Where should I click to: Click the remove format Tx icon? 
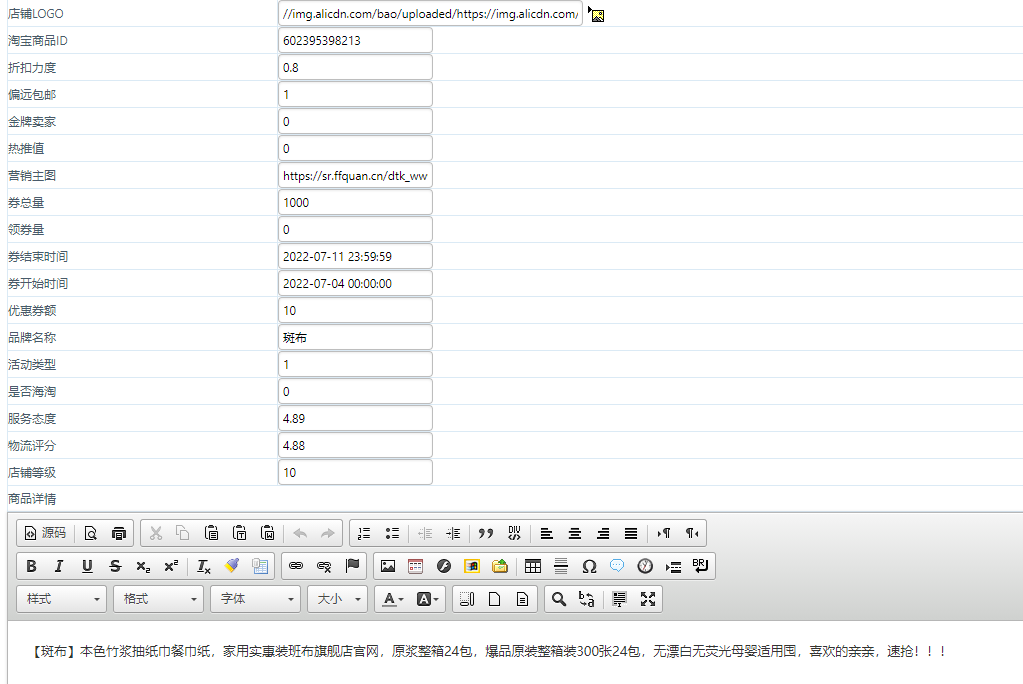(204, 566)
